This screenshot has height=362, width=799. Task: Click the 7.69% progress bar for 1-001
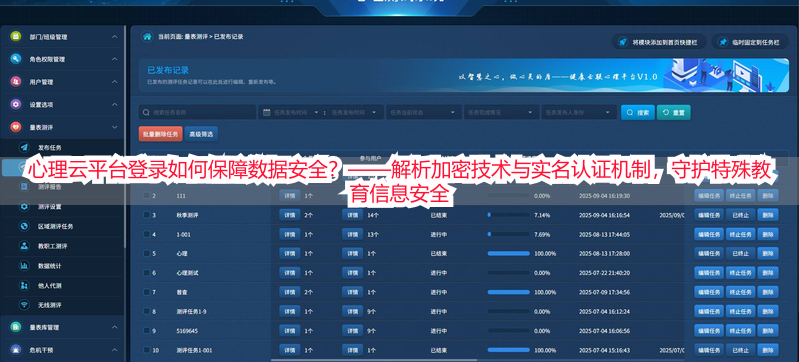click(x=509, y=235)
